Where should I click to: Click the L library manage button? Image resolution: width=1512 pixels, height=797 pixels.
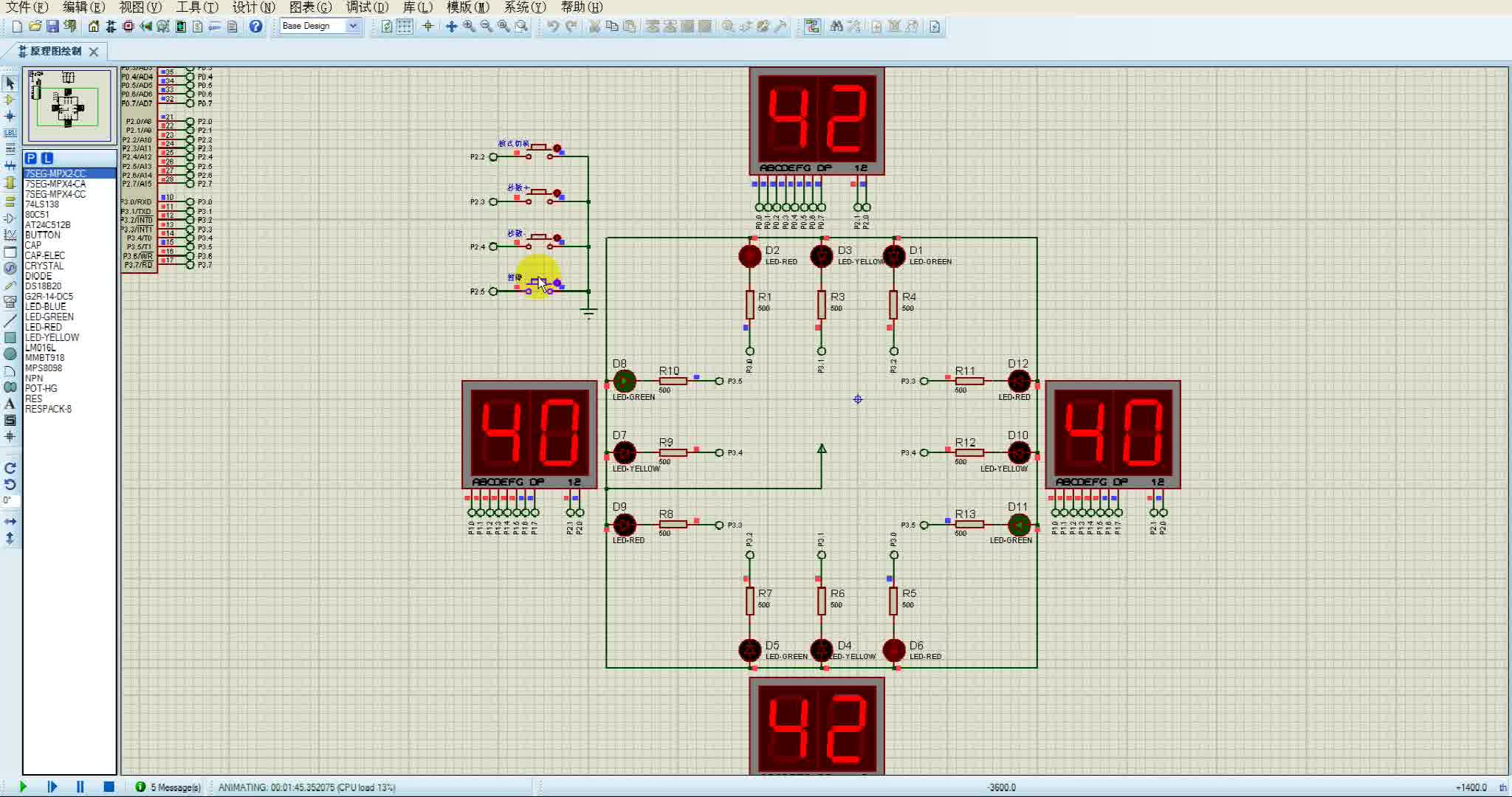click(x=47, y=158)
